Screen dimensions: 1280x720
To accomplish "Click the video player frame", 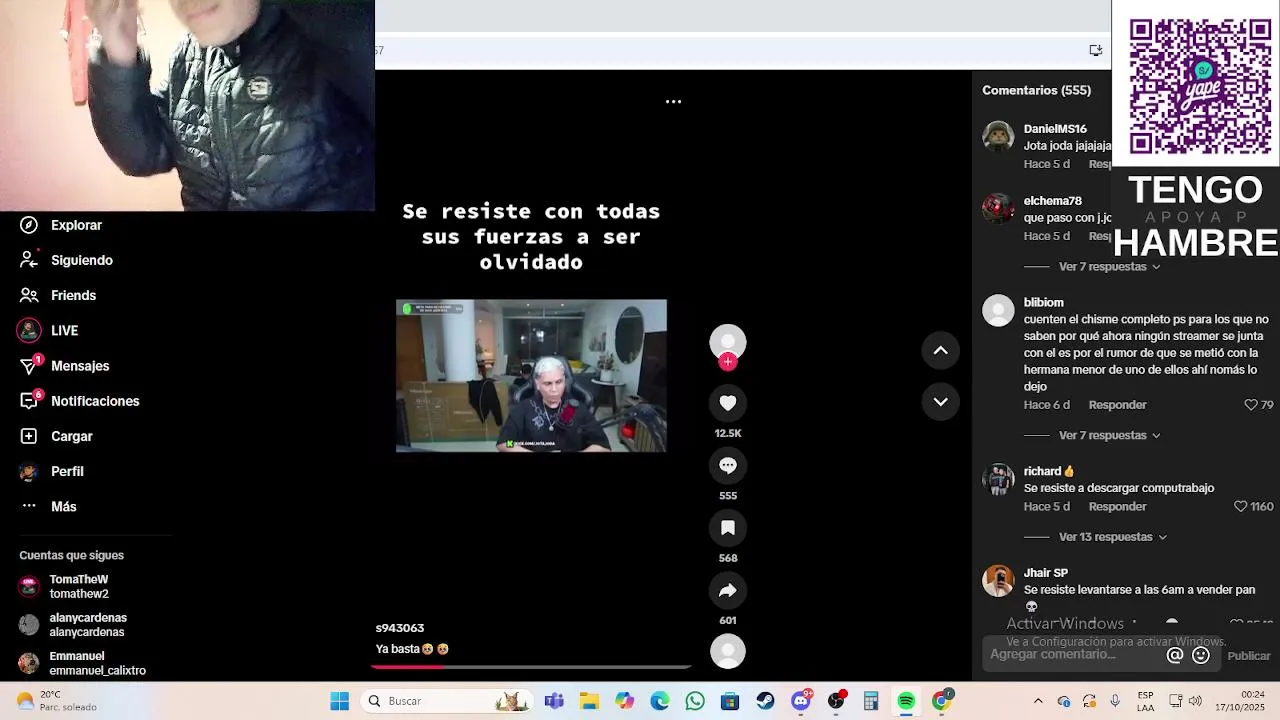I will pyautogui.click(x=531, y=376).
